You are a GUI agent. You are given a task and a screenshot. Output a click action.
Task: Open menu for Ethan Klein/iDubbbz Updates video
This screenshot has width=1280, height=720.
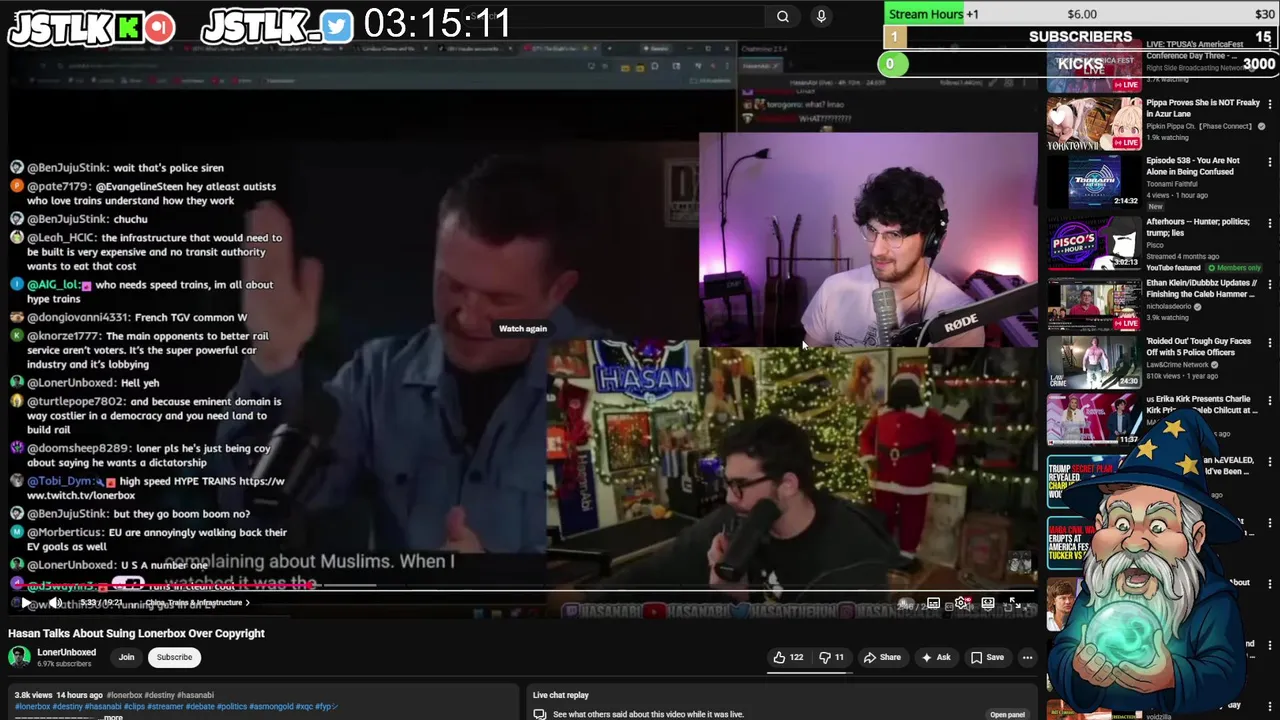(x=1270, y=284)
